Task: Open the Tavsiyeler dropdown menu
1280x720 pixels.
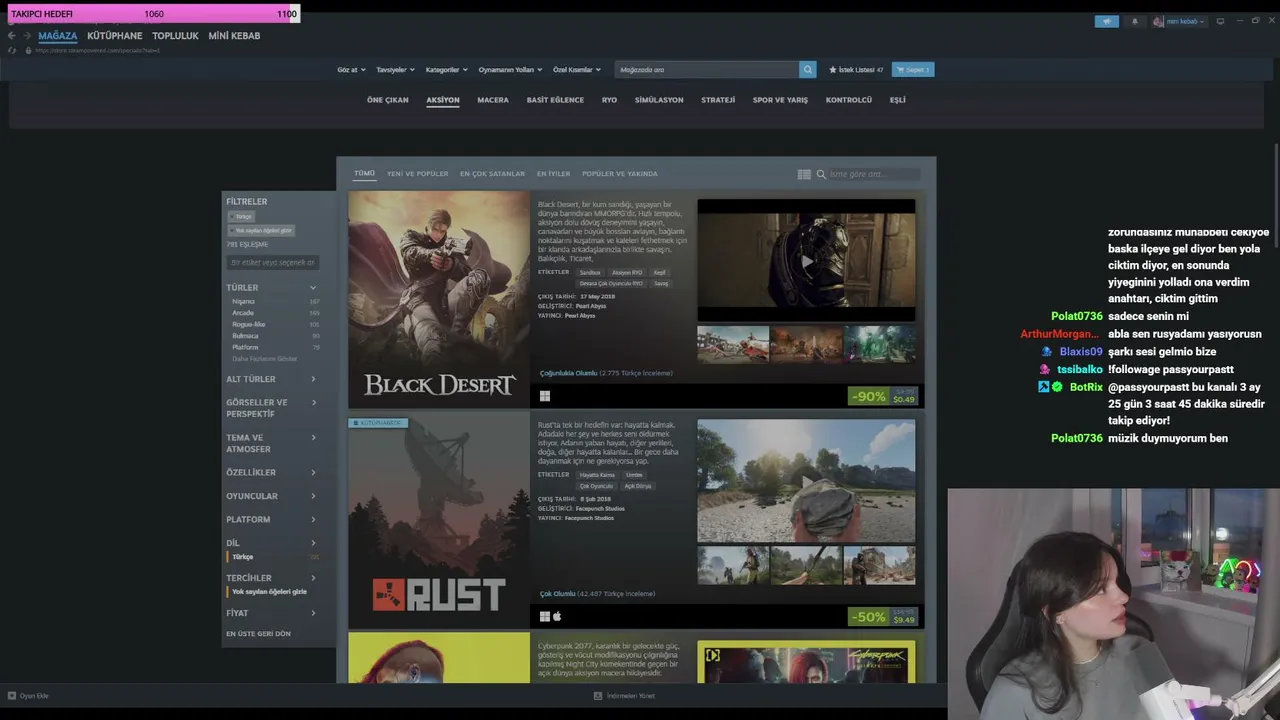Action: (x=395, y=70)
